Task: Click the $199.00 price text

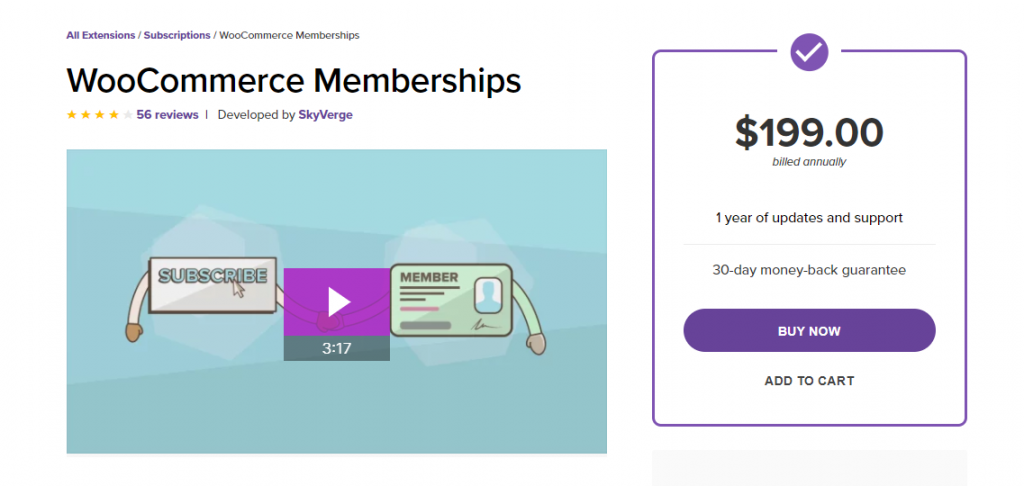Action: [x=809, y=133]
